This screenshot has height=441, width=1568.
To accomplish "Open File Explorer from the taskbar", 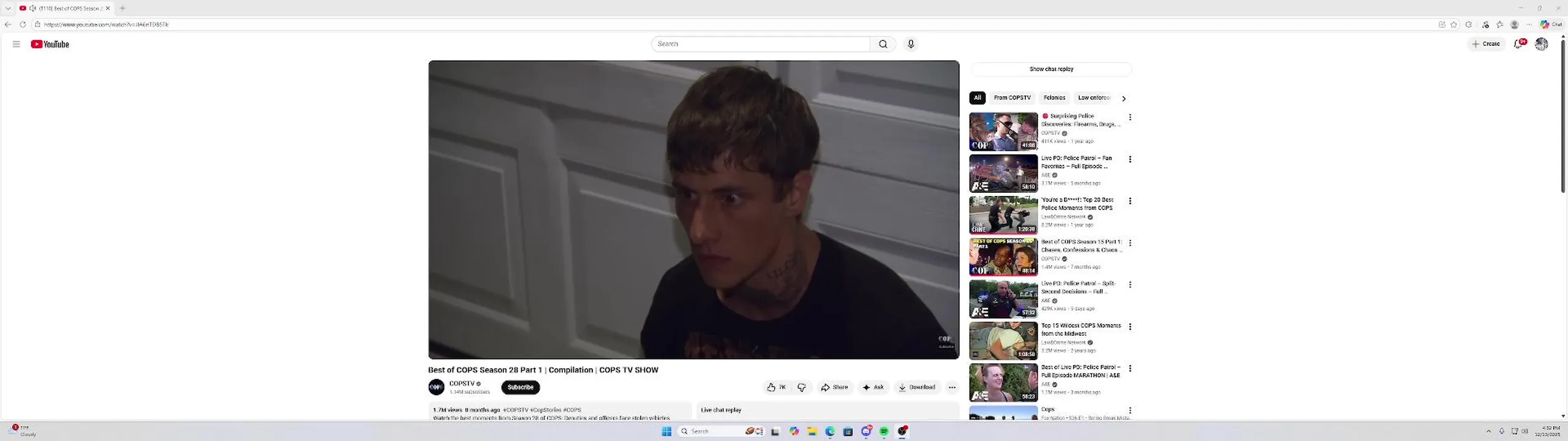I will click(812, 432).
